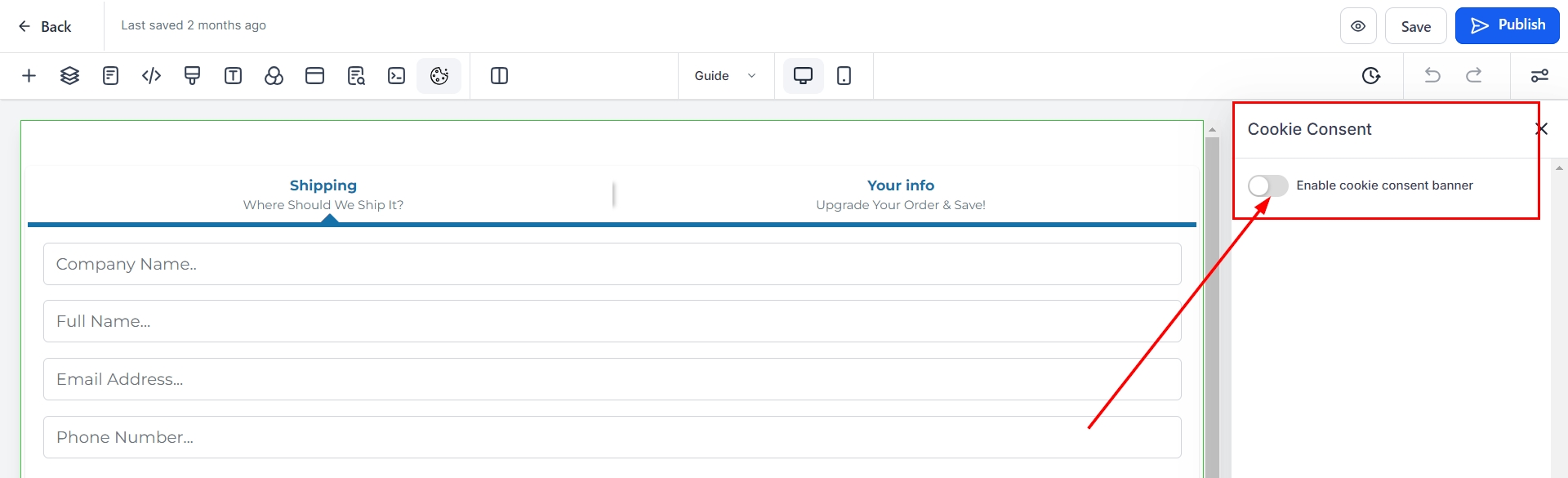Click the plus icon to add element
Image resolution: width=1568 pixels, height=478 pixels.
29,76
